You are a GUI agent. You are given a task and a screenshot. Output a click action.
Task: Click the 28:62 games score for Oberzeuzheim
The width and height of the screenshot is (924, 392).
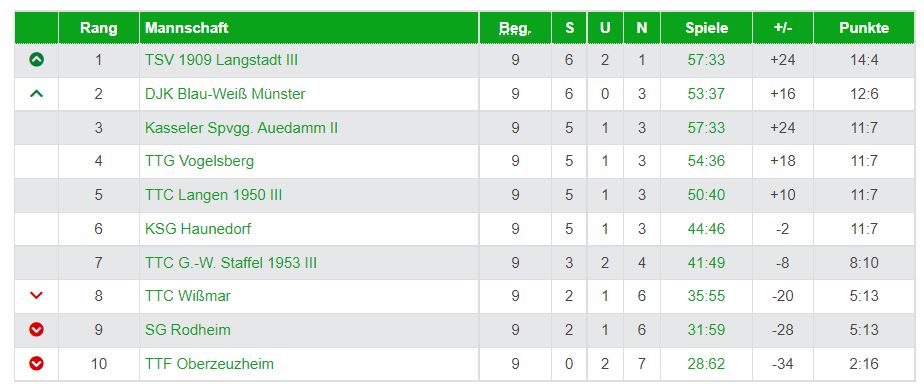[706, 364]
